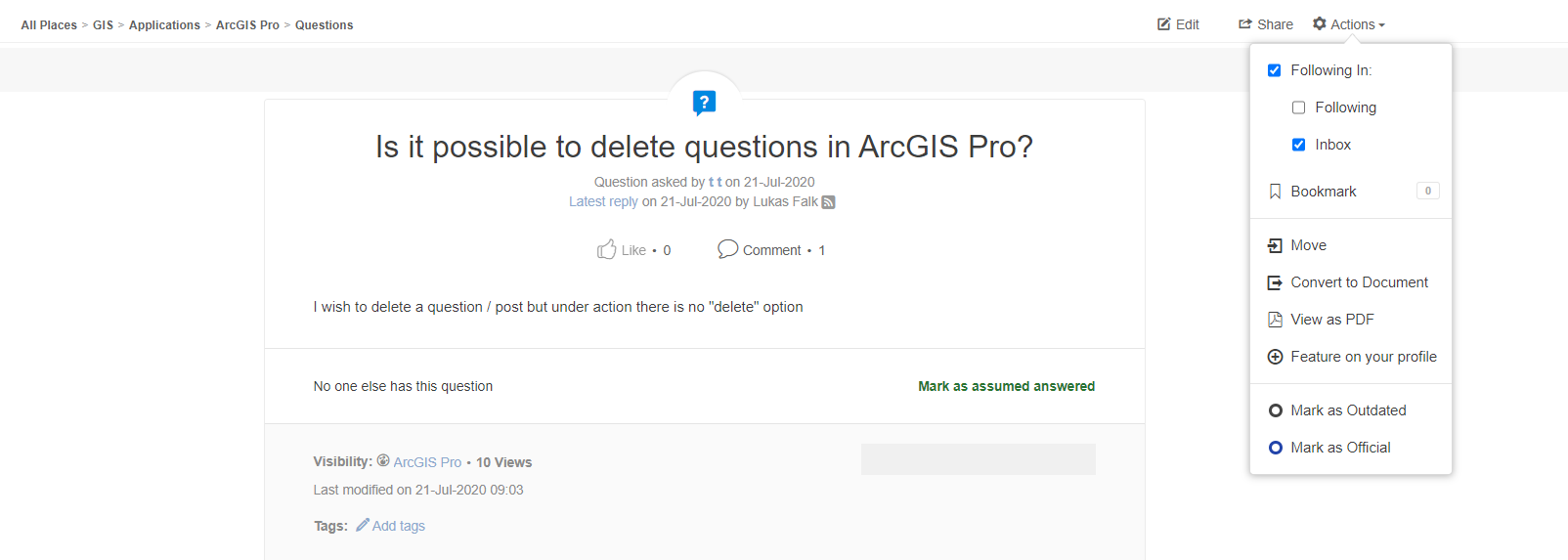The image size is (1568, 560).
Task: Click the Edit pencil icon in the top bar
Action: pyautogui.click(x=1164, y=24)
